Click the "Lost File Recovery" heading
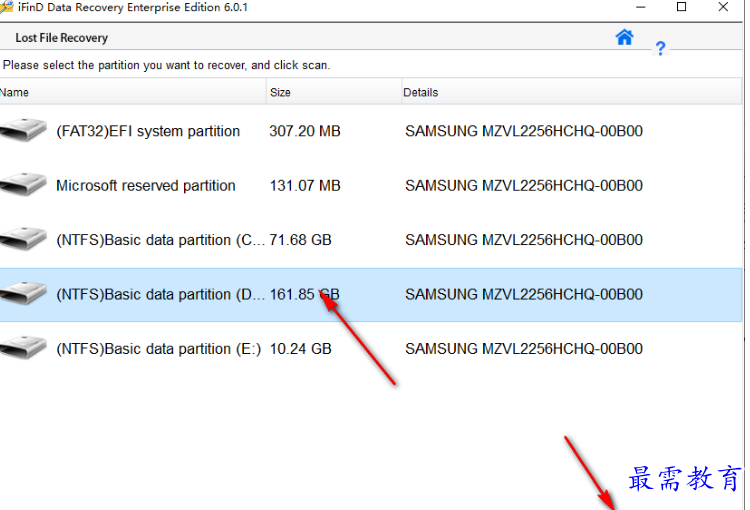 [x=61, y=38]
